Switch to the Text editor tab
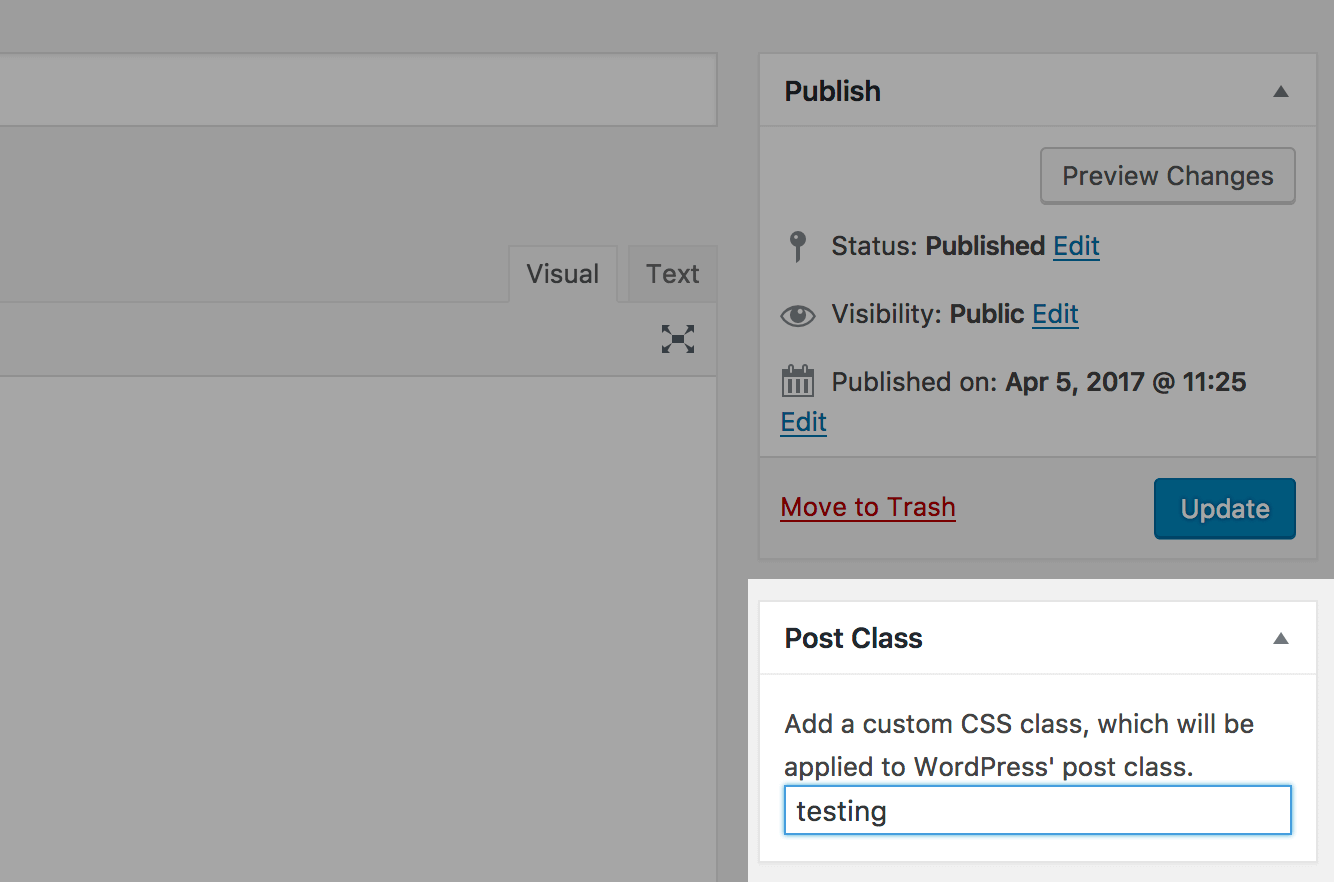The image size is (1334, 882). click(x=672, y=274)
